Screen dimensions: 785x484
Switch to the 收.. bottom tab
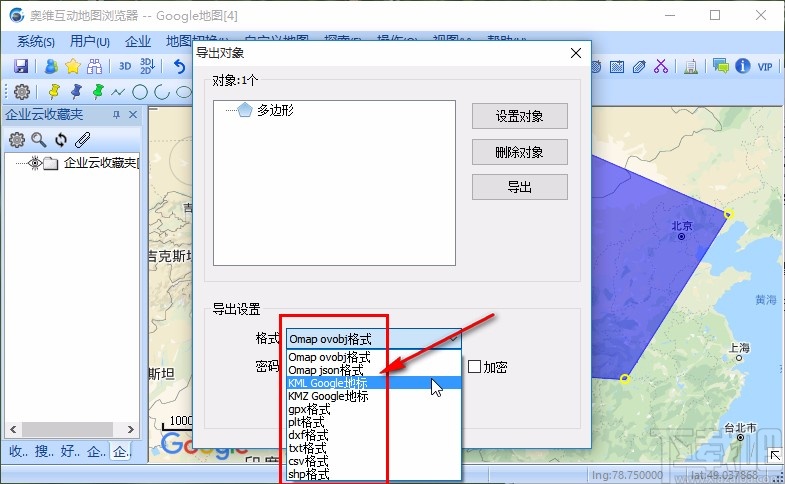click(19, 451)
